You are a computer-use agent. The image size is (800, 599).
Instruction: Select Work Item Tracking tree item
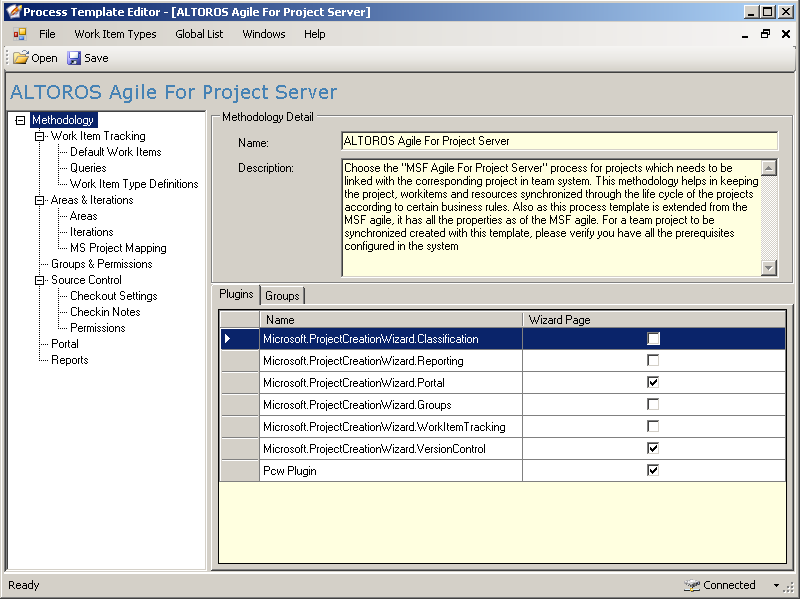(98, 136)
